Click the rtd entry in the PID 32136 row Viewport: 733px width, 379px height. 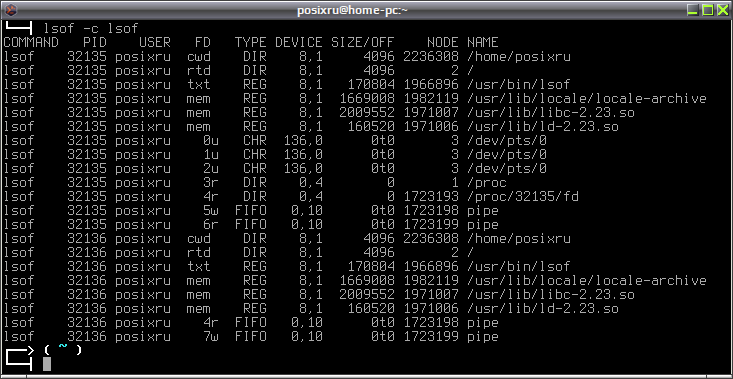pyautogui.click(x=199, y=253)
